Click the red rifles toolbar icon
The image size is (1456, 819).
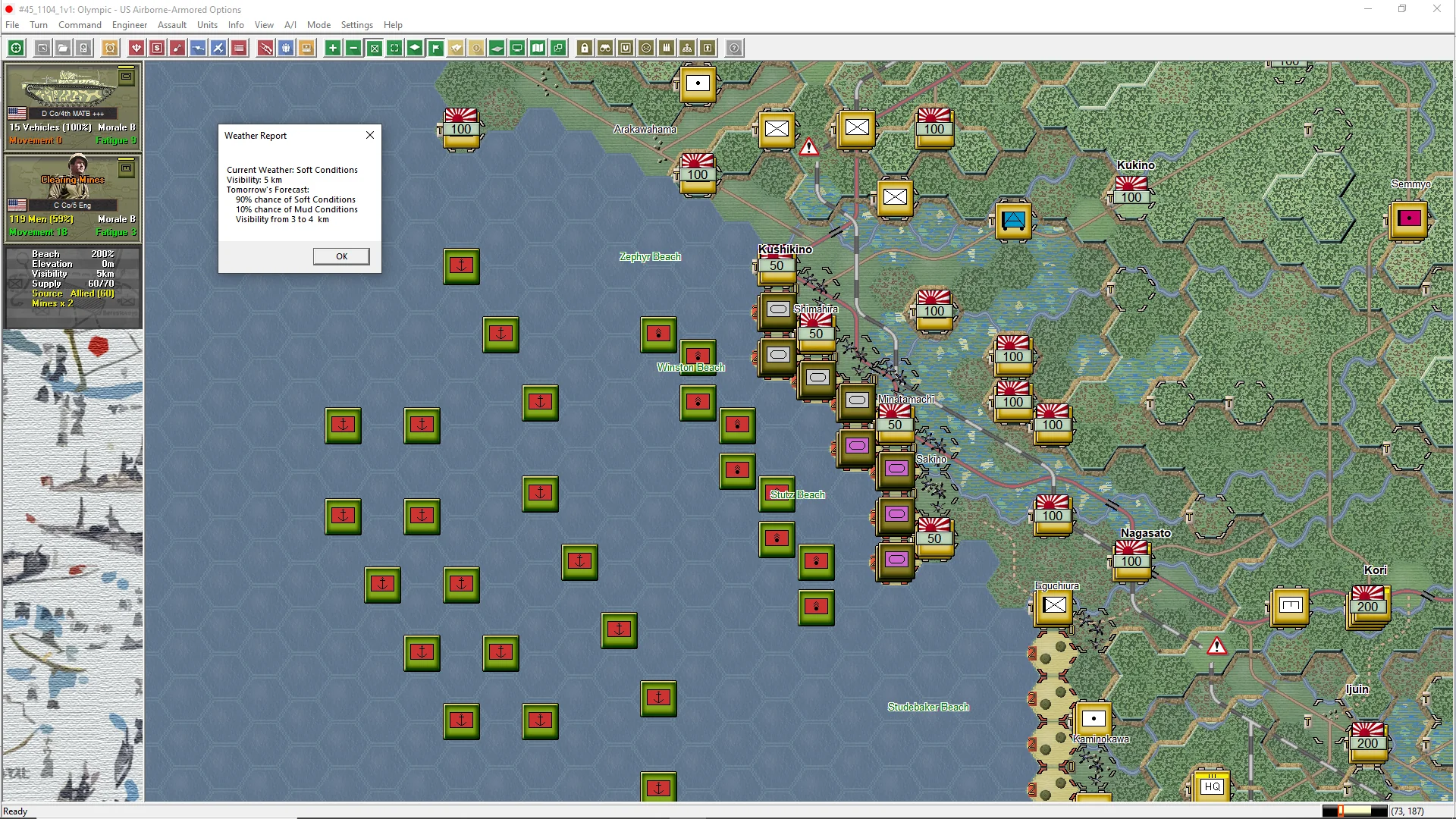(x=265, y=49)
